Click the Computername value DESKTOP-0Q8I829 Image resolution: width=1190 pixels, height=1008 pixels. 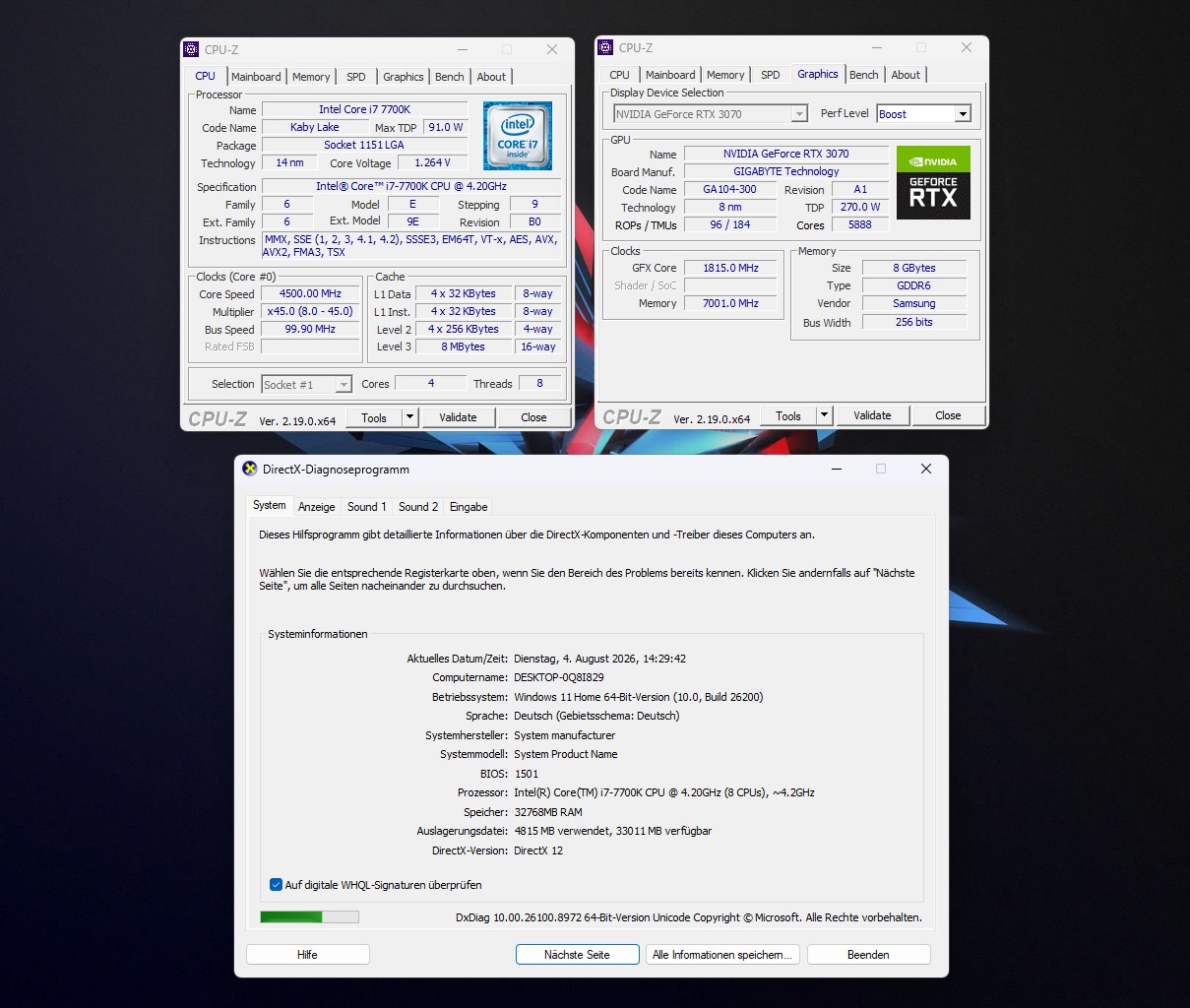pos(559,677)
